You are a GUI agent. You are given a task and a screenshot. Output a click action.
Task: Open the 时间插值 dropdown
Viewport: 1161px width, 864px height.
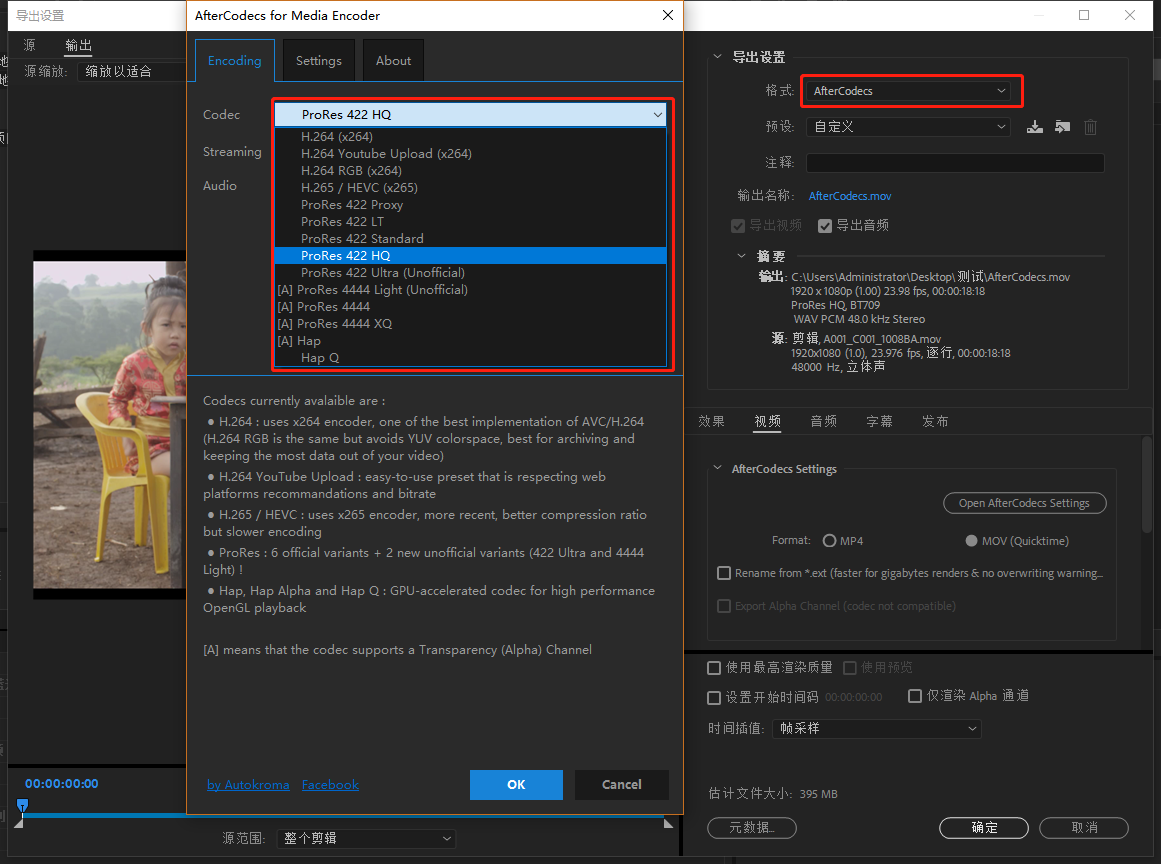pyautogui.click(x=876, y=728)
